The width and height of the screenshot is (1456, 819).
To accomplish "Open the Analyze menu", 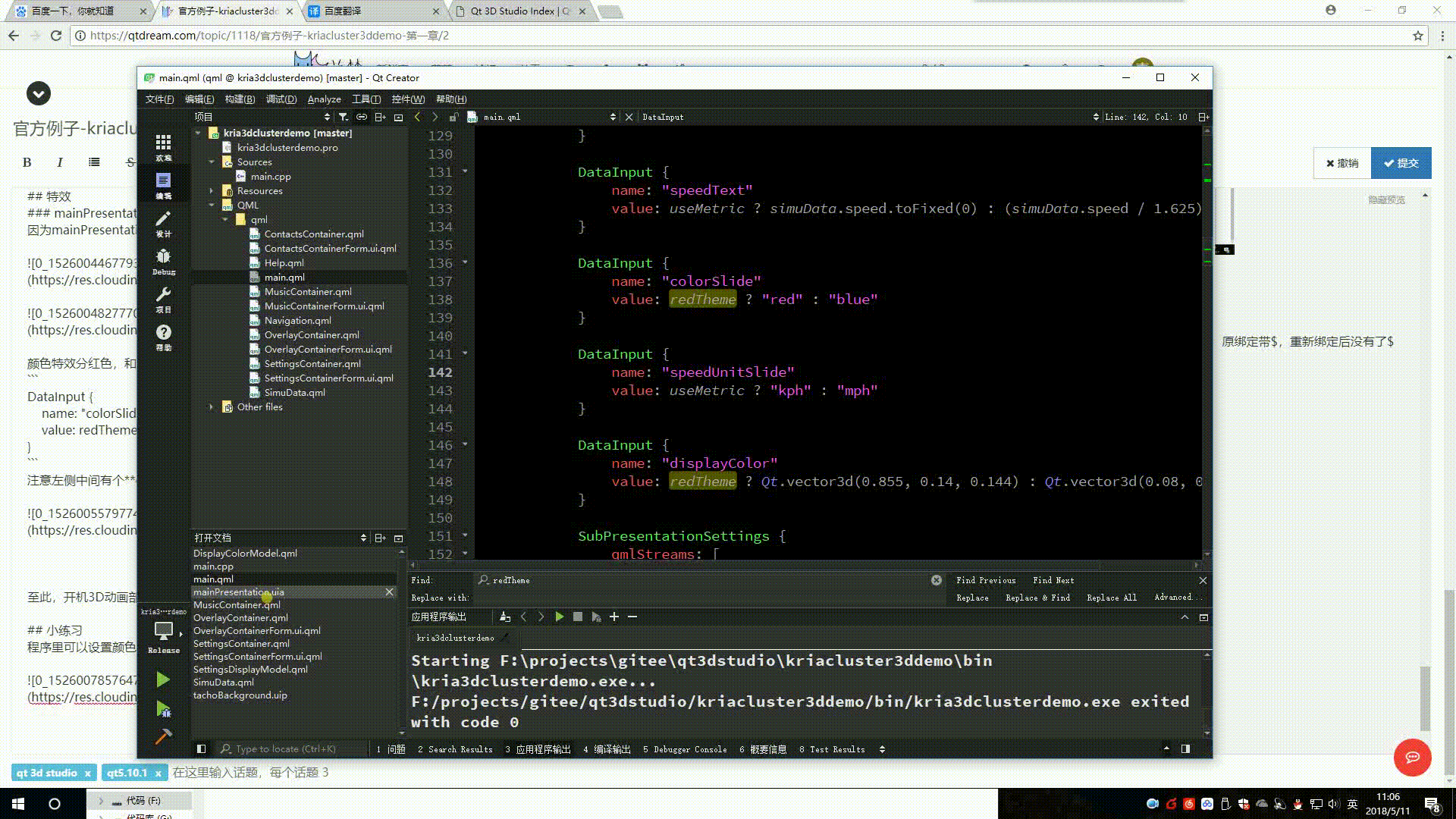I will [324, 99].
